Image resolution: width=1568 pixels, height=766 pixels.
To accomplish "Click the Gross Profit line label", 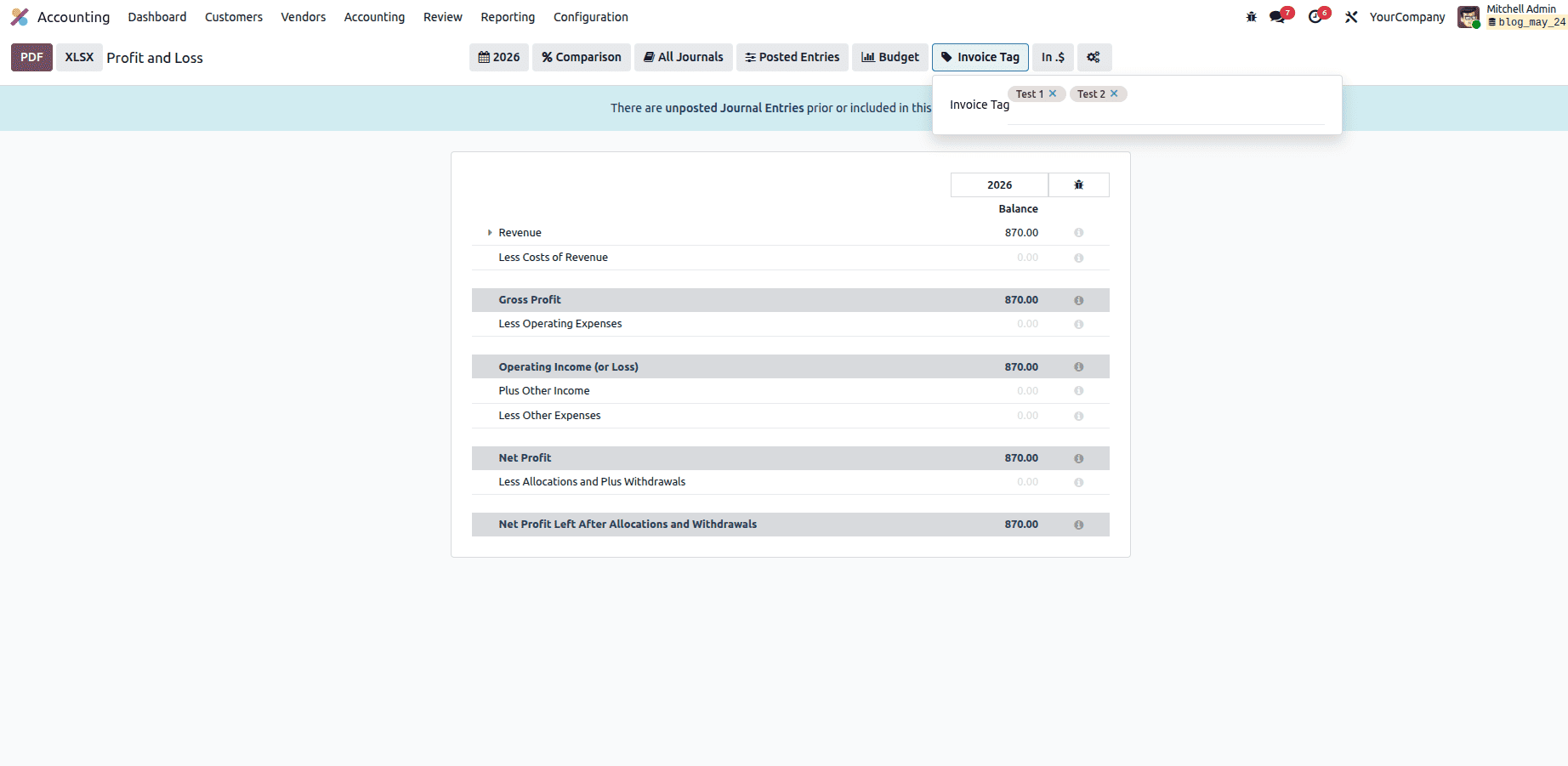I will 530,300.
